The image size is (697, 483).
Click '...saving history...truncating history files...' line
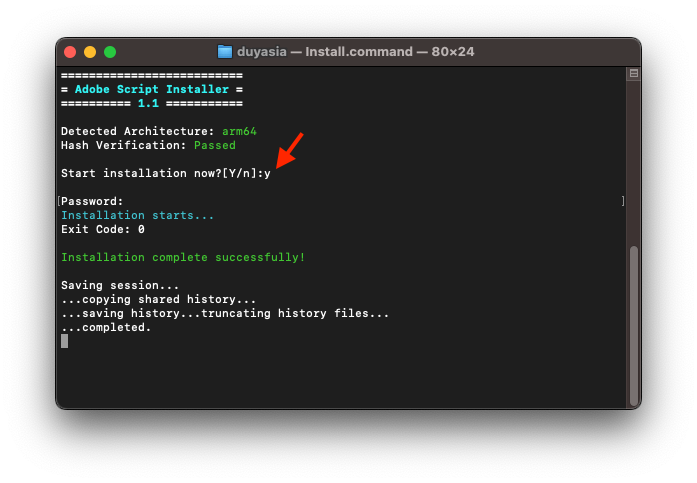pyautogui.click(x=225, y=313)
